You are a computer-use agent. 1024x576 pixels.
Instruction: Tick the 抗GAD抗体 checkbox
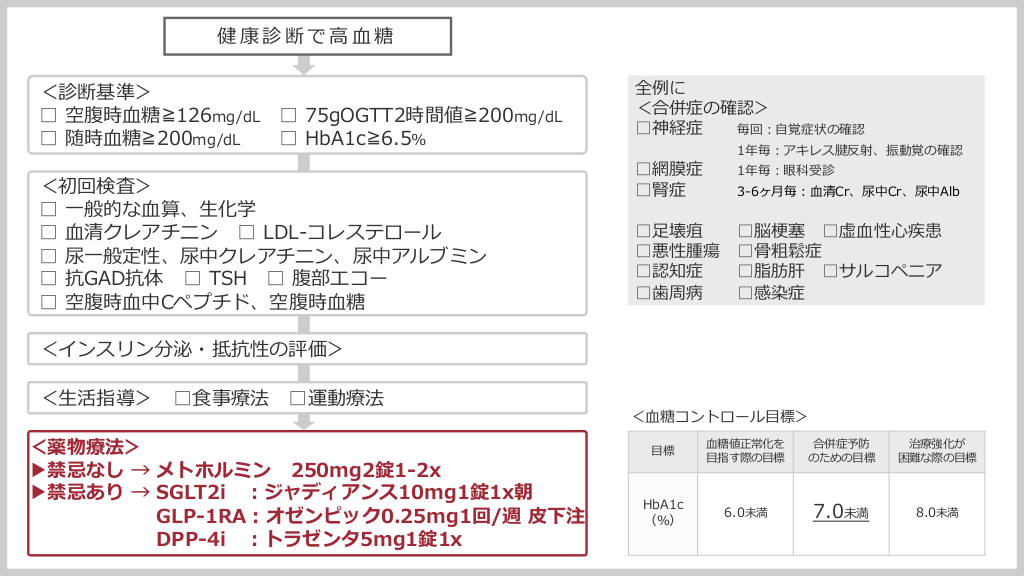tap(49, 278)
